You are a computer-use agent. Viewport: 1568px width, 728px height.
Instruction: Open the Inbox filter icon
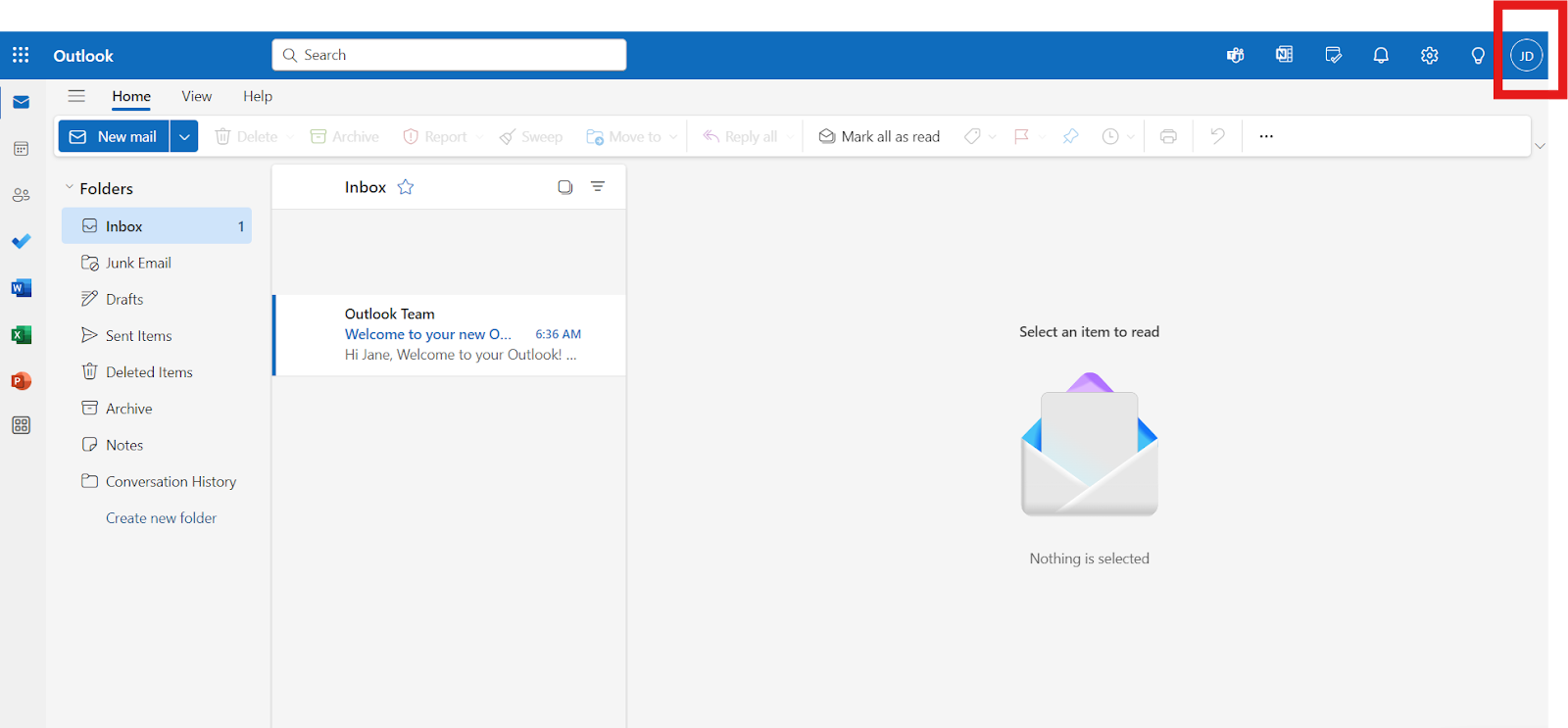tap(598, 186)
